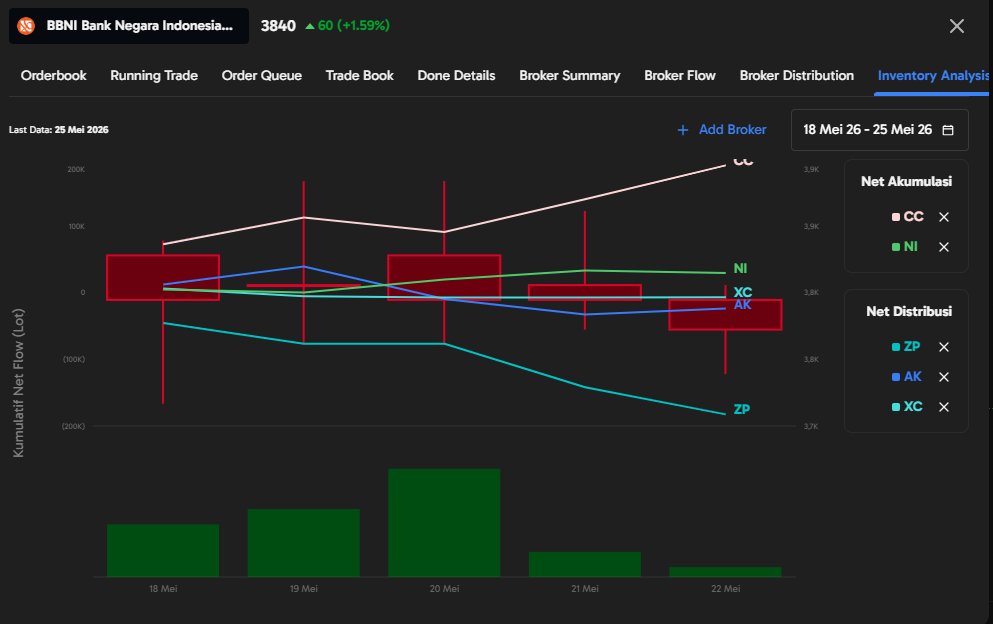Open the Done Details tab

tap(456, 75)
